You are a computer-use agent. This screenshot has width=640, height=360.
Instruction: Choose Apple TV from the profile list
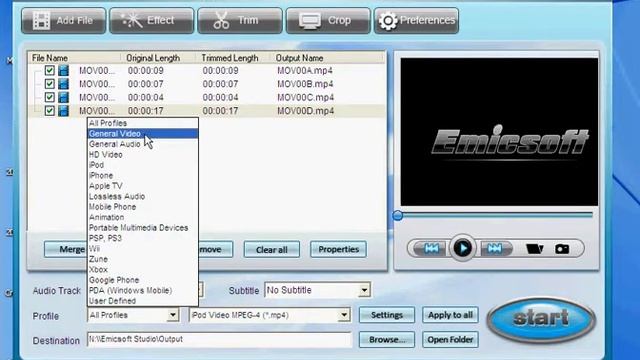(143, 186)
